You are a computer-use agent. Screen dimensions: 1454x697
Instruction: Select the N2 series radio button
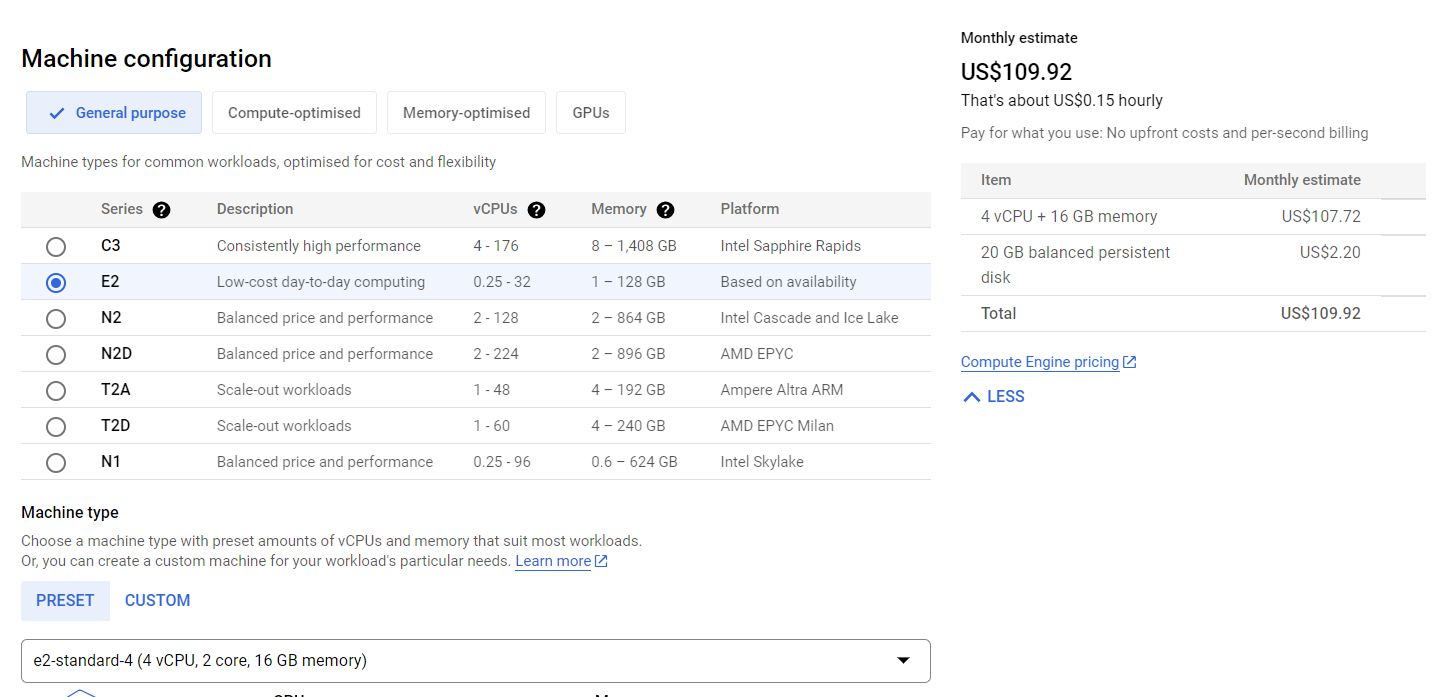click(x=56, y=319)
